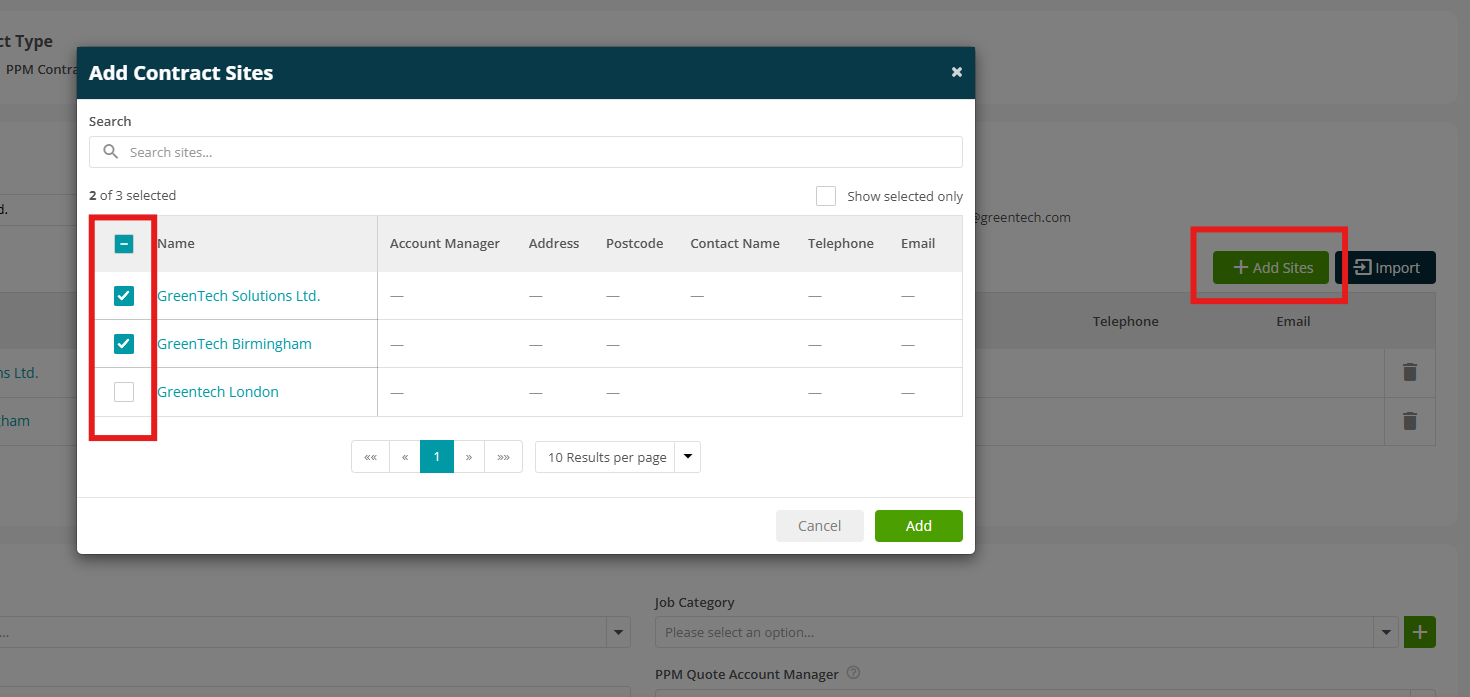Click the green Add button
Screen dimensions: 1470x697
coord(919,526)
